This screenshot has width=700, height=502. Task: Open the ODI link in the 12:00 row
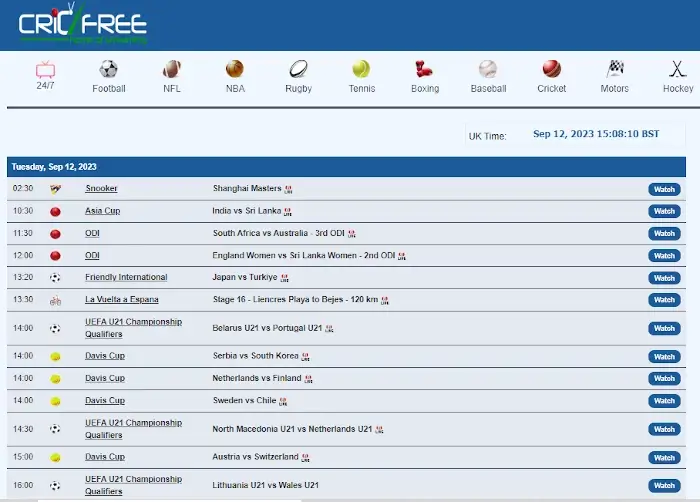[92, 255]
